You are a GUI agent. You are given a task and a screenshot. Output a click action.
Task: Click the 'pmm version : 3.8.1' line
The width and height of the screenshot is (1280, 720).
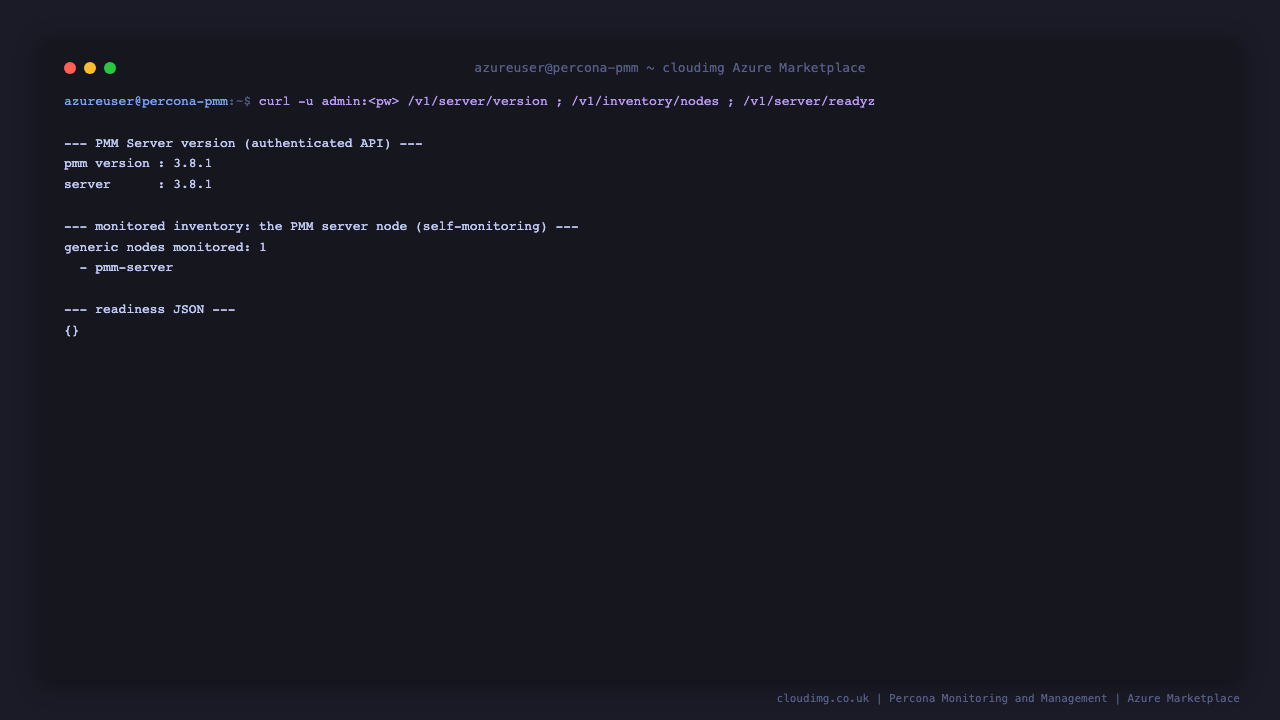[x=138, y=163]
